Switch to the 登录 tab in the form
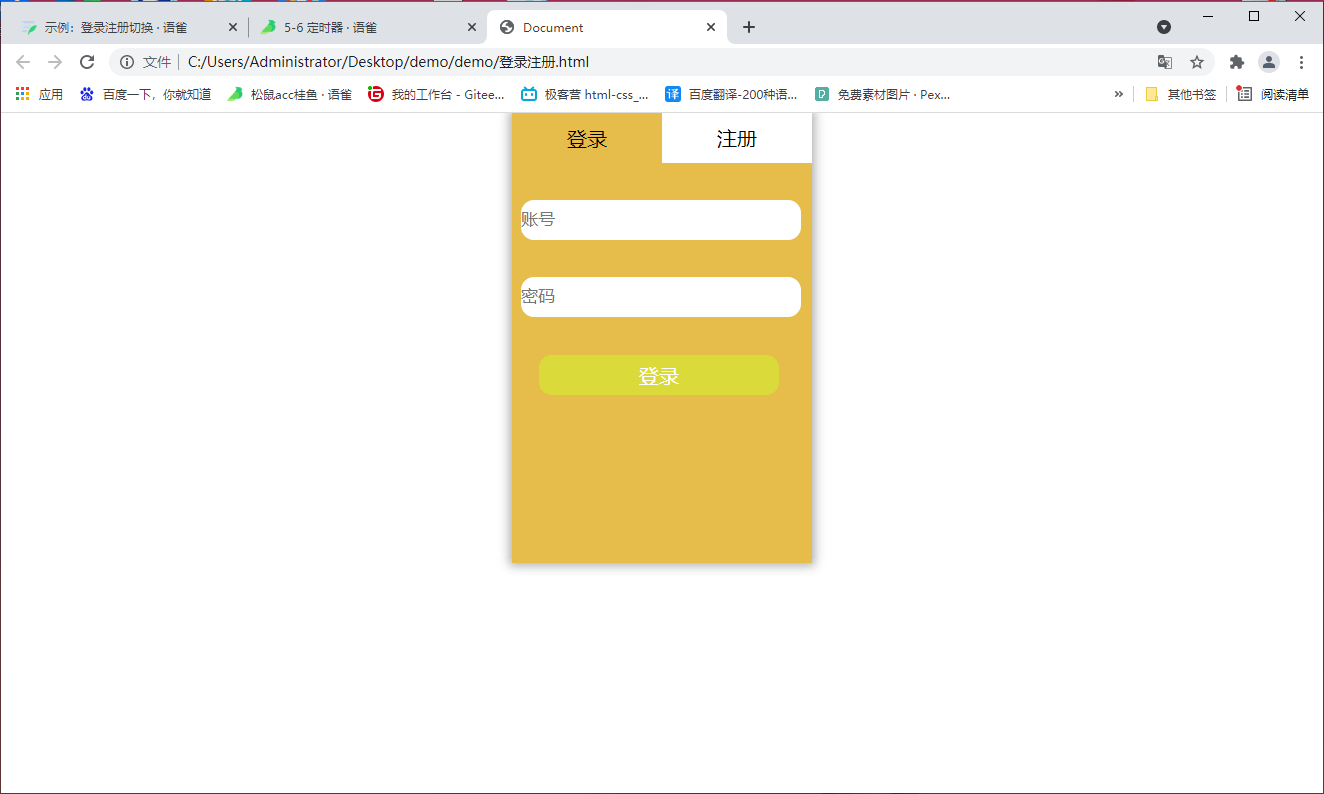 pyautogui.click(x=587, y=138)
